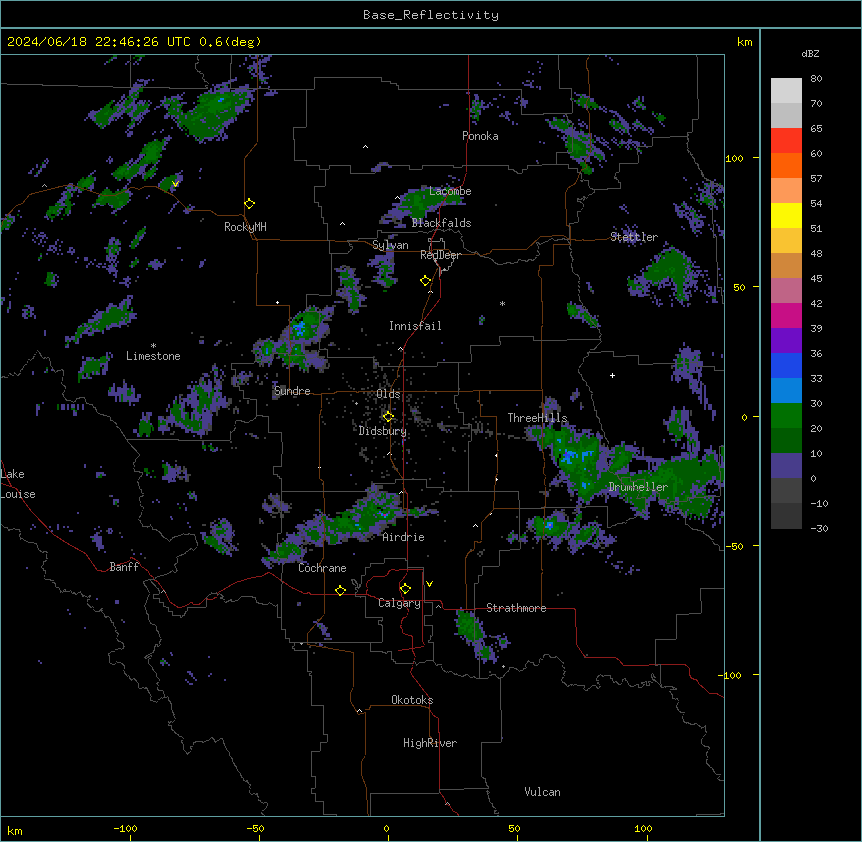The height and width of the screenshot is (842, 862).
Task: Click the Sundre label
Action: 292,391
